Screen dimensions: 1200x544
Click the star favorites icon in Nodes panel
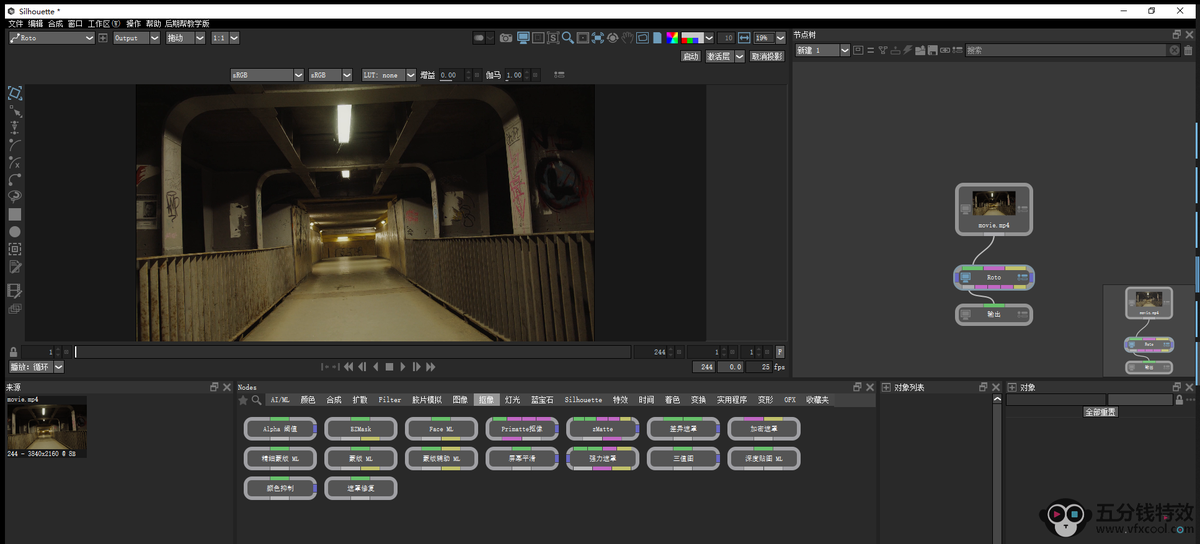coord(243,400)
